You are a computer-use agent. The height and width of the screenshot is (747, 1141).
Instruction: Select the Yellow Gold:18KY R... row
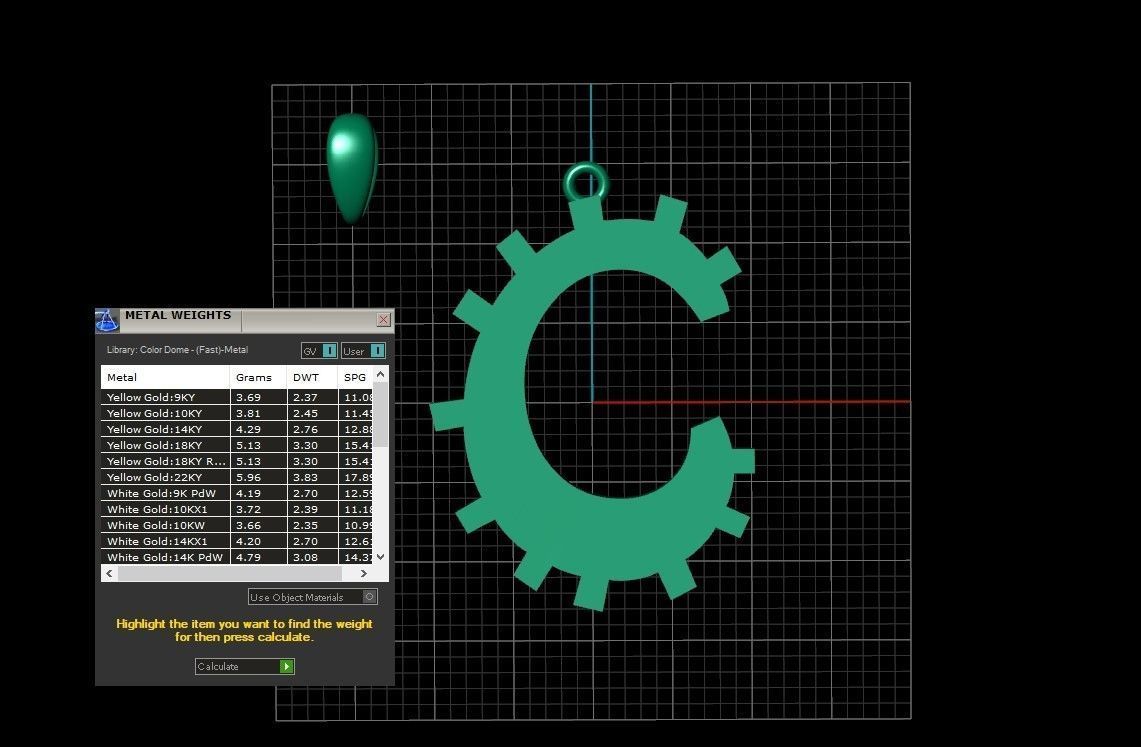tap(237, 461)
